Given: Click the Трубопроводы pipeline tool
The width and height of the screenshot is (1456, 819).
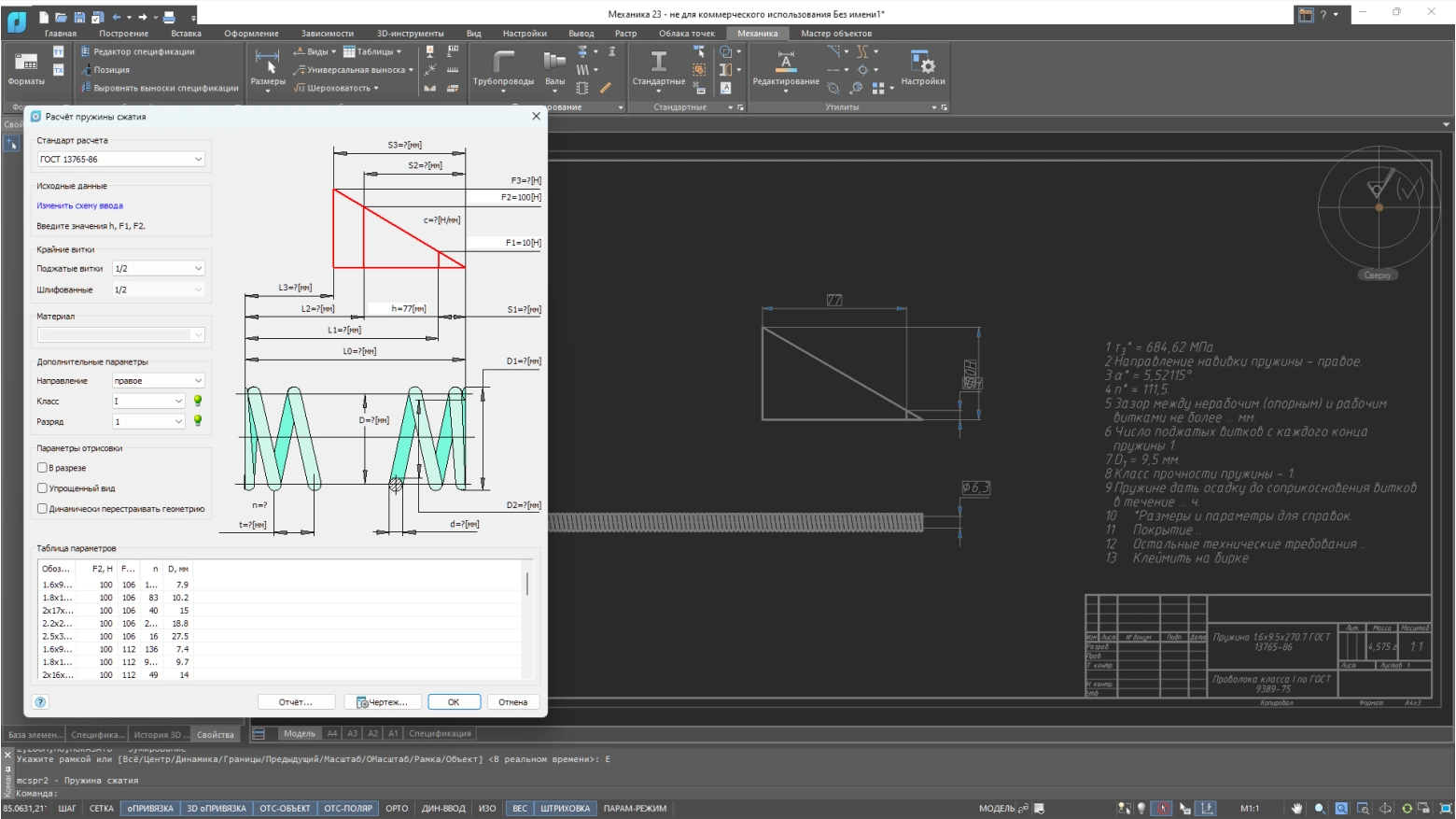Looking at the screenshot, I should (x=503, y=68).
